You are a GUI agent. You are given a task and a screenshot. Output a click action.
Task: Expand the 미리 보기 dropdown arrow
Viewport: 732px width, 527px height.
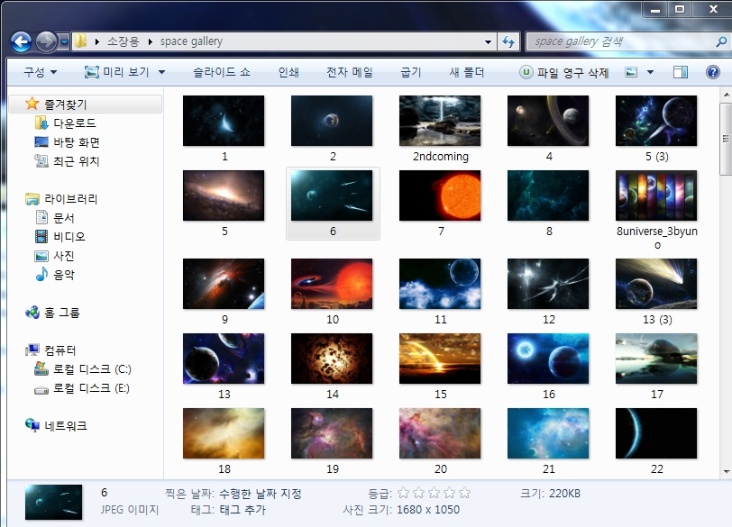coord(170,73)
